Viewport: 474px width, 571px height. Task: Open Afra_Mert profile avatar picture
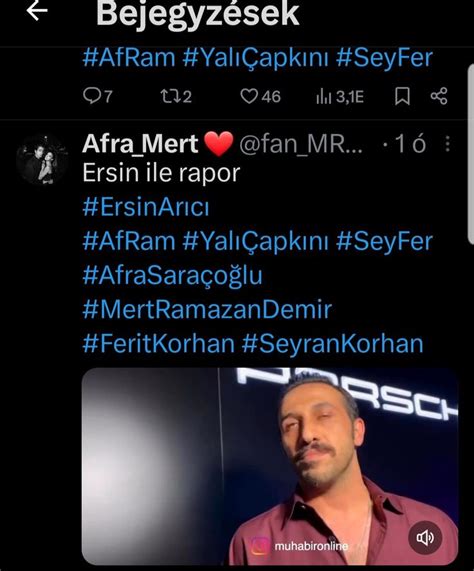(x=42, y=160)
